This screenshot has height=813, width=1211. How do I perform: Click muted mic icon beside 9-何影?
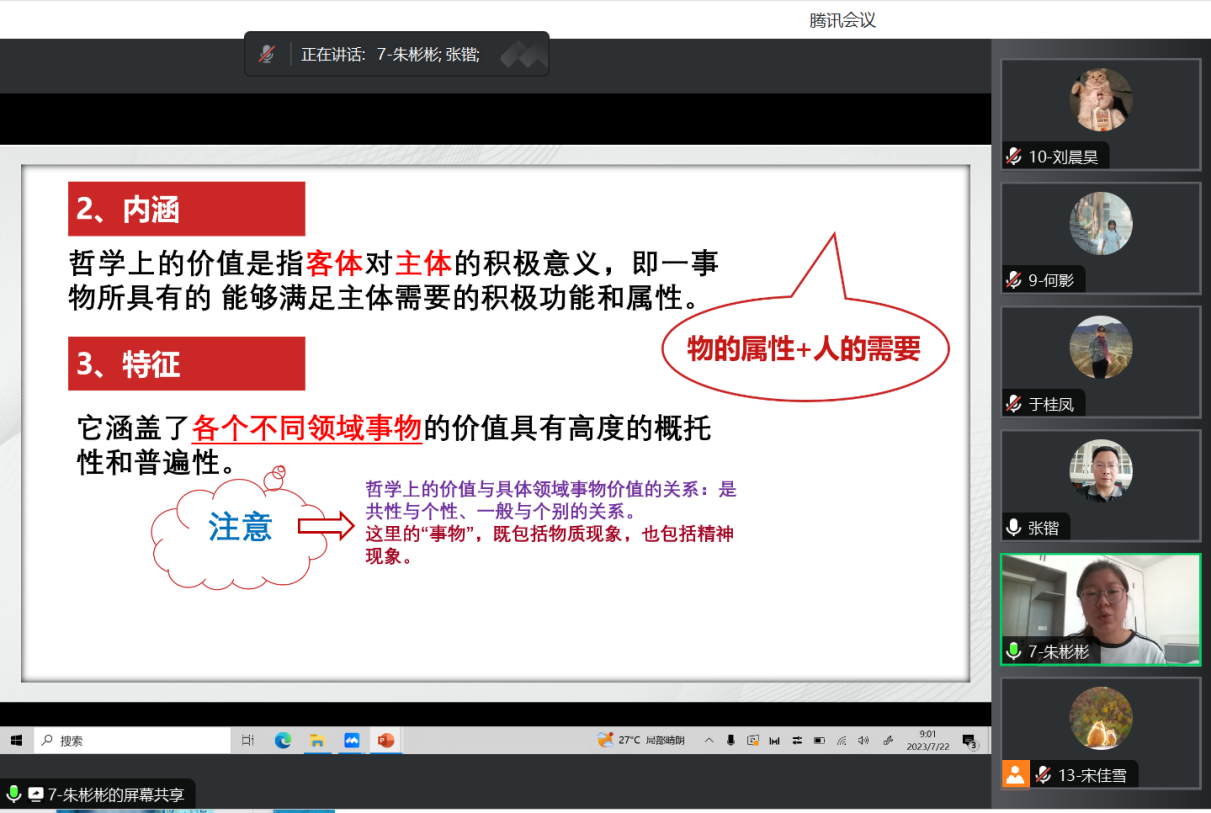(x=1014, y=280)
